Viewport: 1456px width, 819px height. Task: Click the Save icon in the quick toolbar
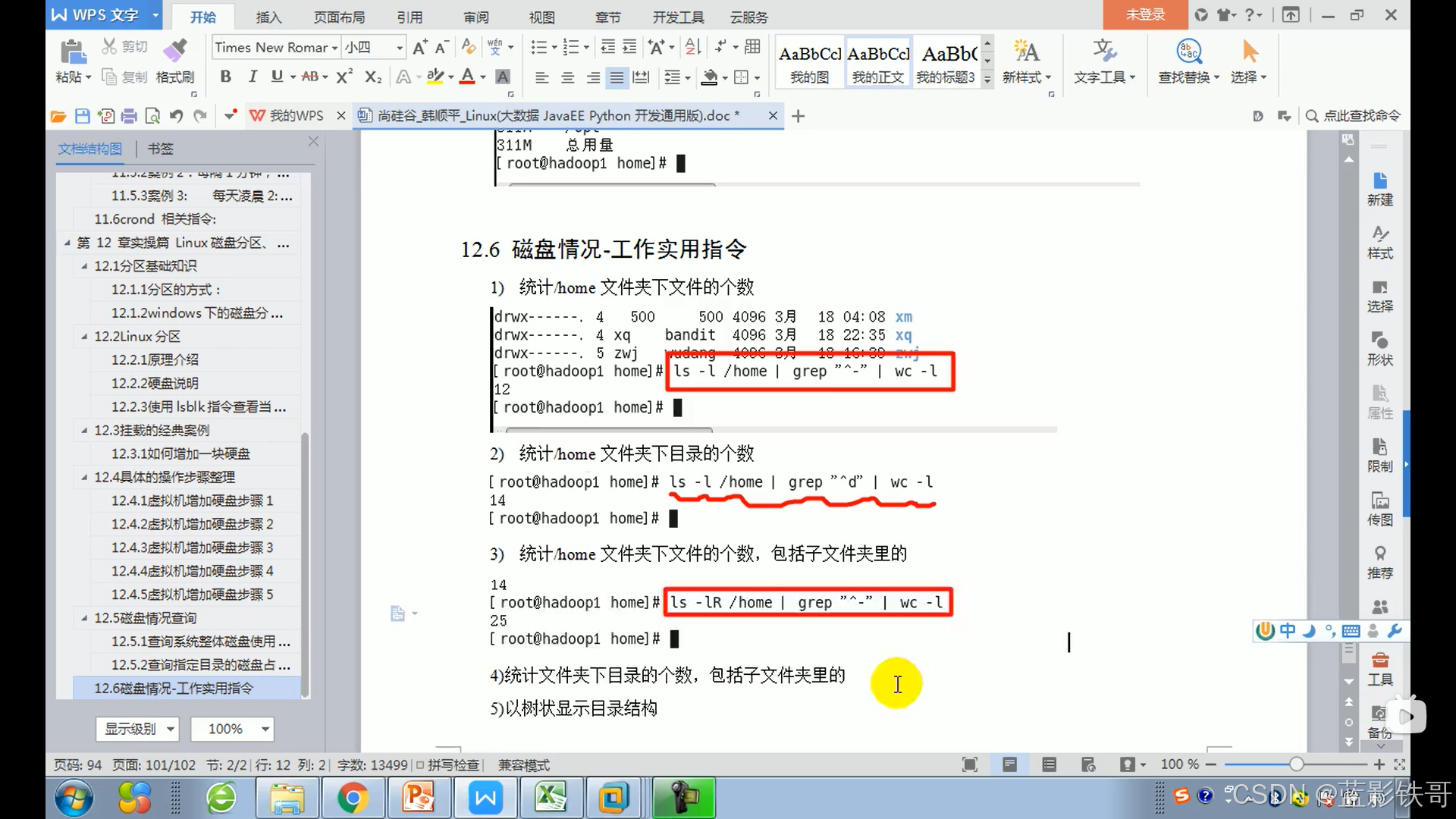coord(83,116)
